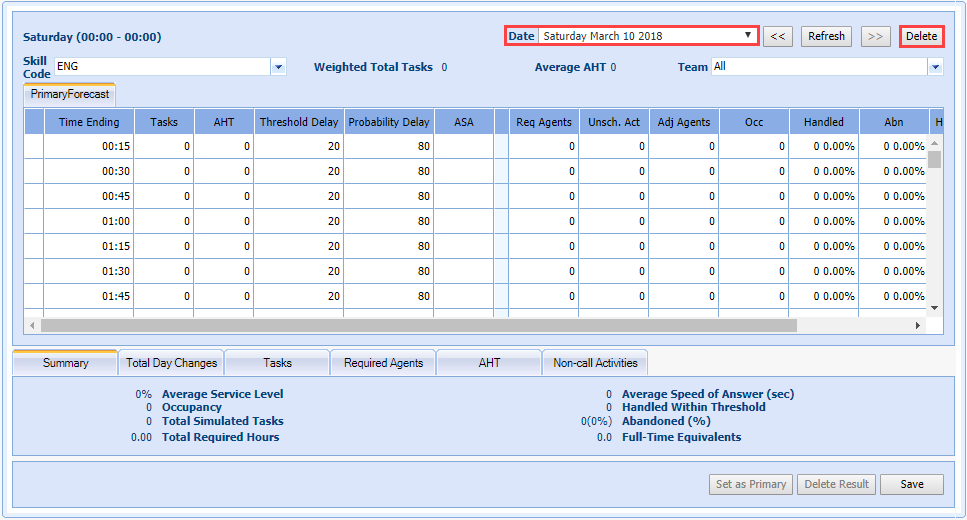967x520 pixels.
Task: Click the scroll up arrow in table
Action: pyautogui.click(x=935, y=144)
